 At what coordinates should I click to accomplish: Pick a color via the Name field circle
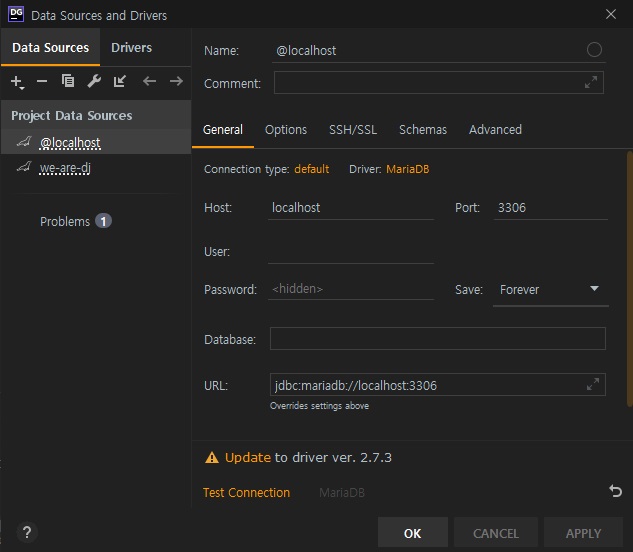click(594, 50)
